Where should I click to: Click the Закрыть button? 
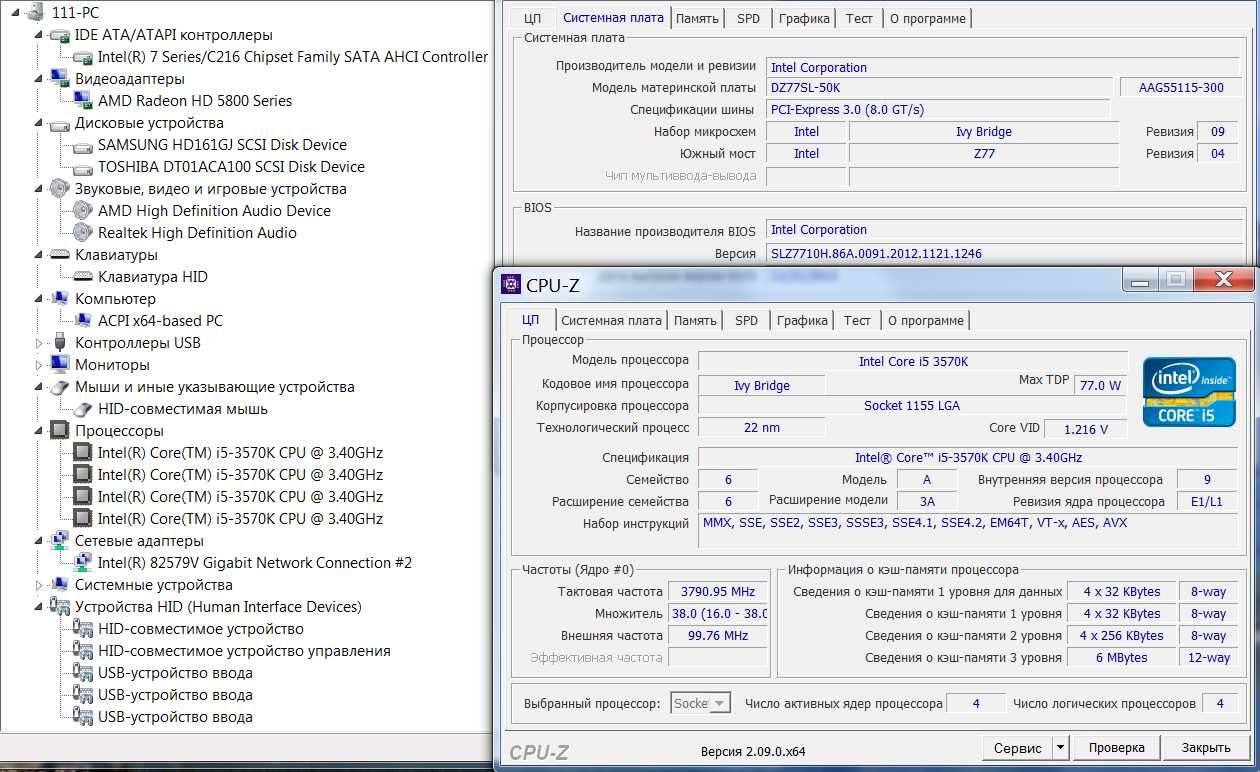[x=1206, y=747]
